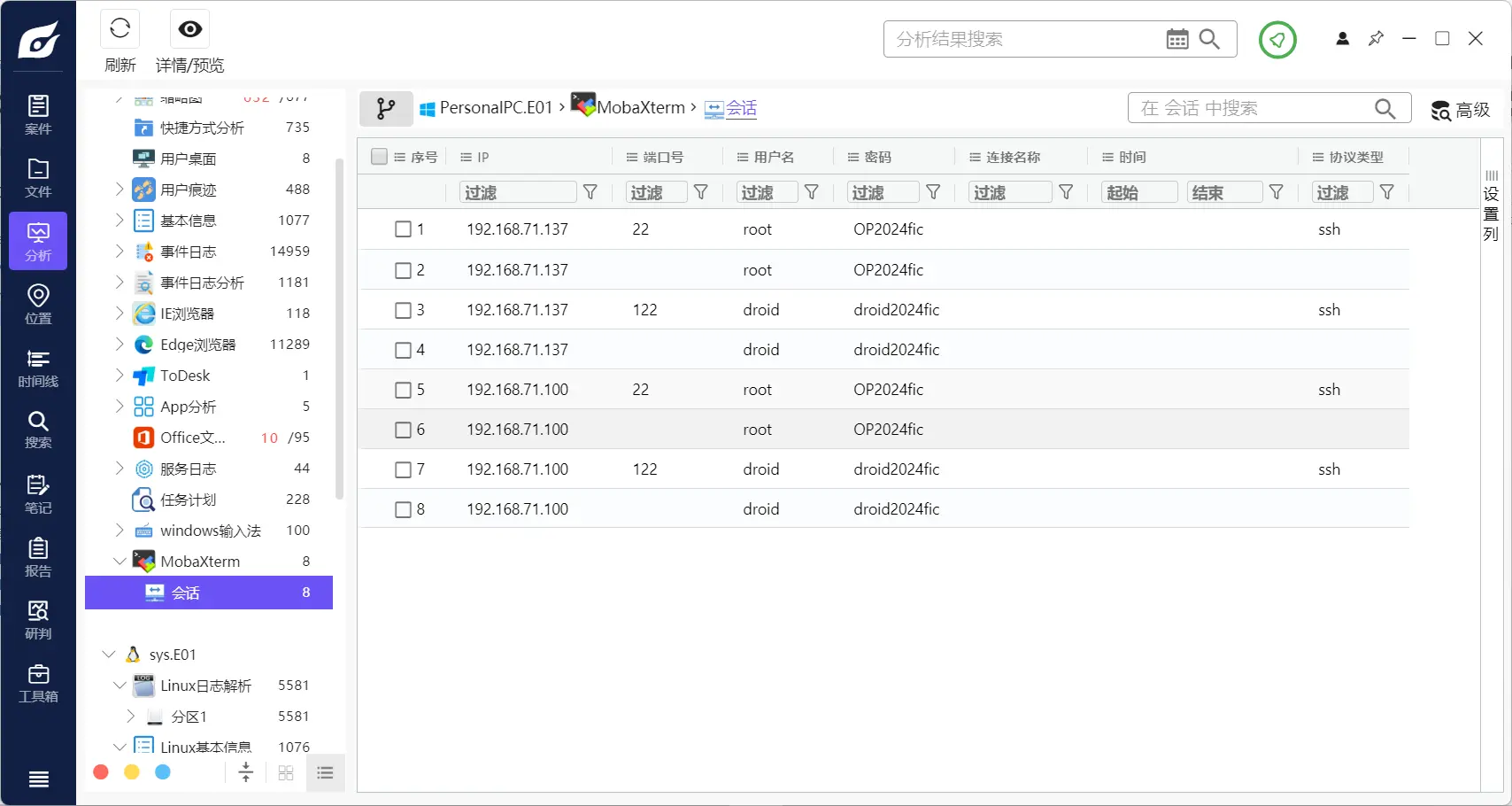Viewport: 1512px width, 806px height.
Task: Open the Case (案件) sidebar section
Action: pyautogui.click(x=38, y=114)
